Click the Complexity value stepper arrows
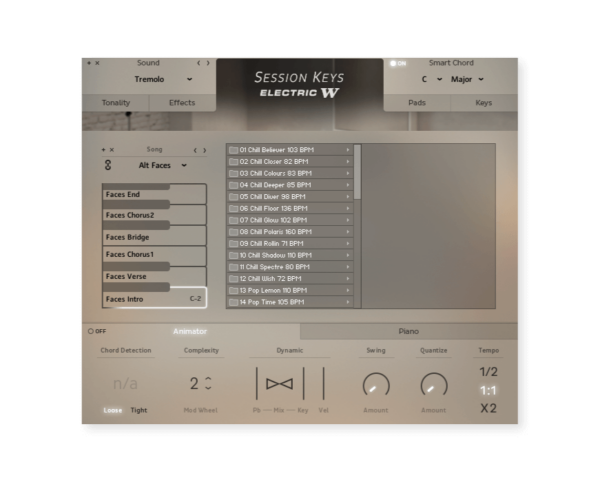Screen dimensions: 600x482 tap(208, 383)
